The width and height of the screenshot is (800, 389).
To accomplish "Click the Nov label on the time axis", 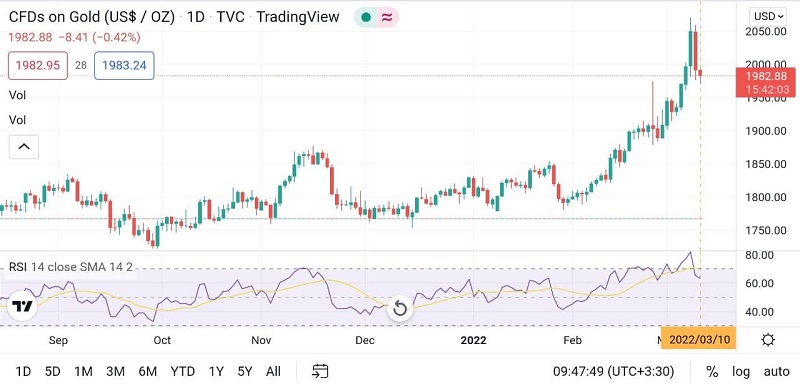I will pyautogui.click(x=261, y=340).
